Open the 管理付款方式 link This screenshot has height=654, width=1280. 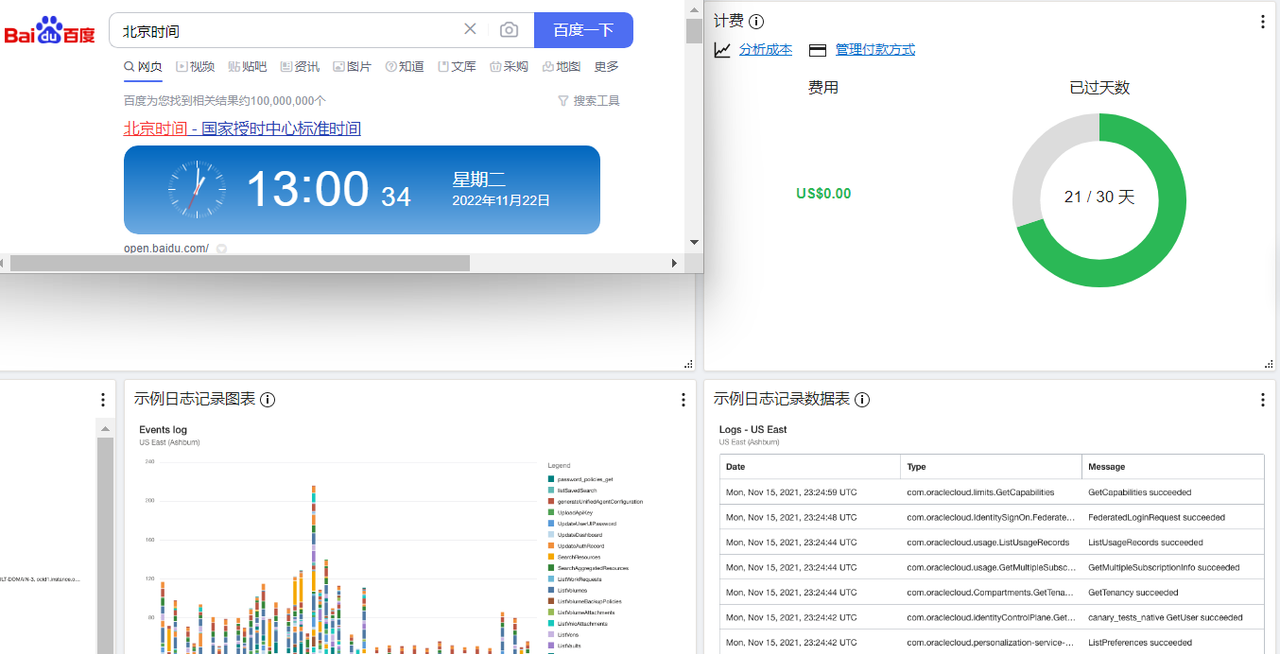[x=875, y=50]
